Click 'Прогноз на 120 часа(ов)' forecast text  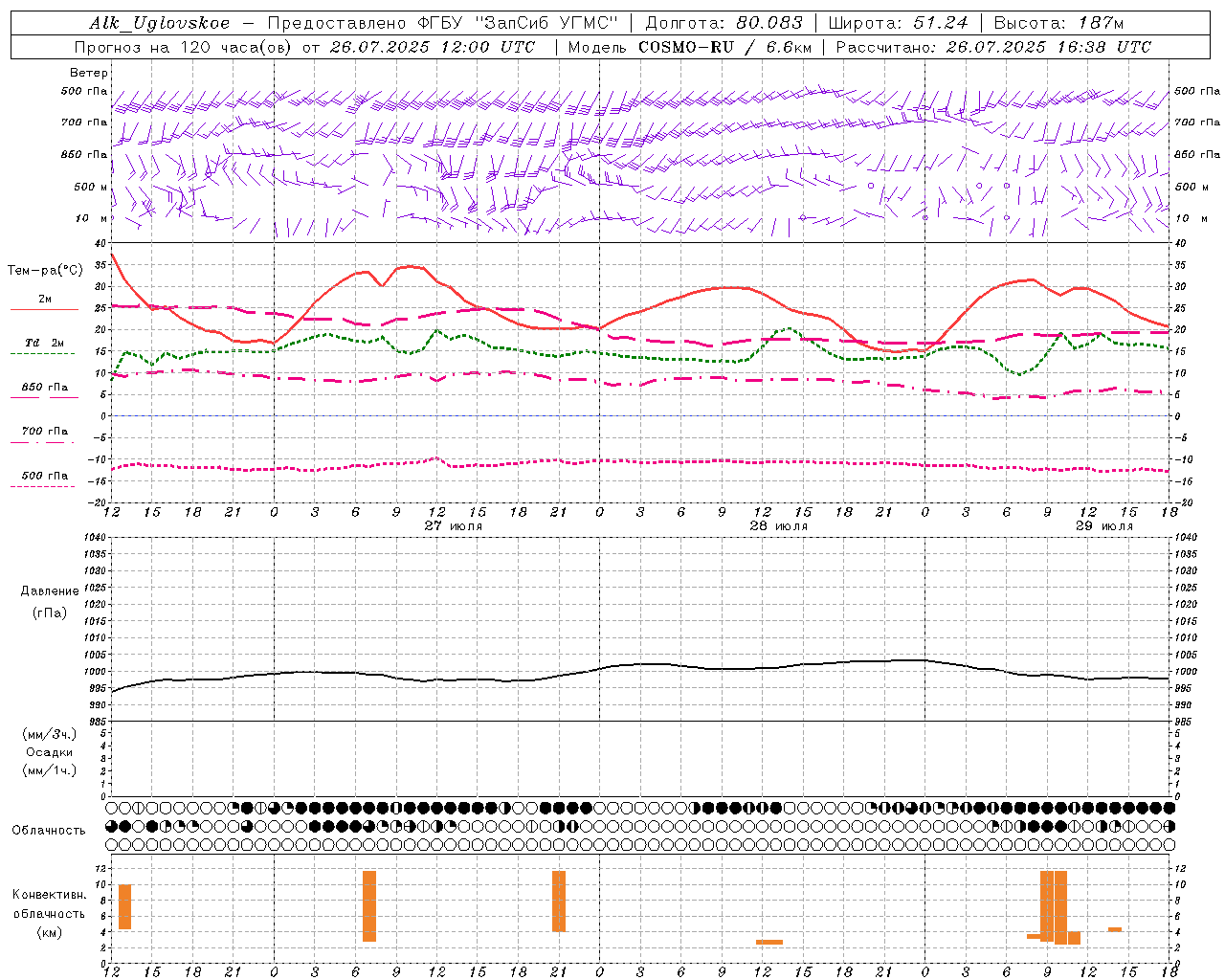184,47
